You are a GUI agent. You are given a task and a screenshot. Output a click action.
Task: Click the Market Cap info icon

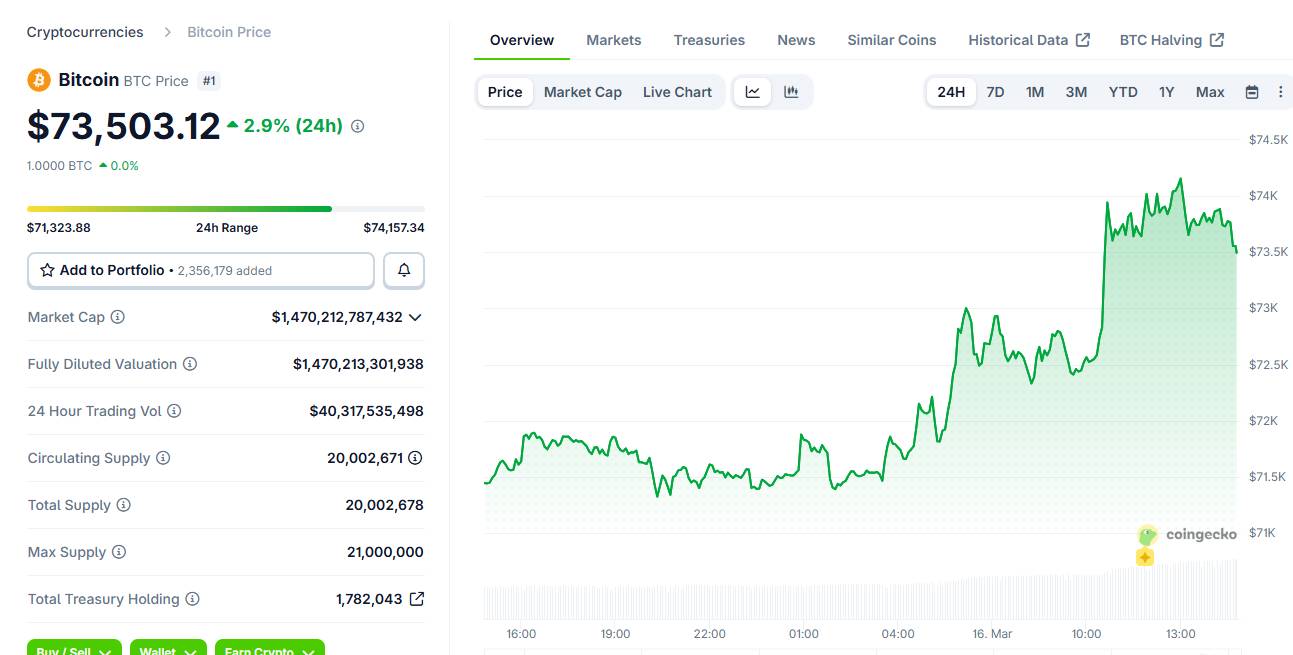click(118, 317)
